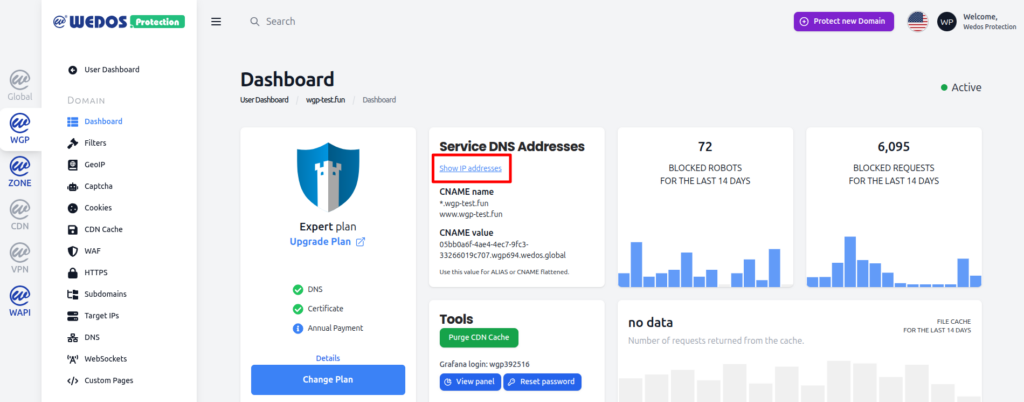
Task: Click the castle shield plan image
Action: tap(328, 178)
